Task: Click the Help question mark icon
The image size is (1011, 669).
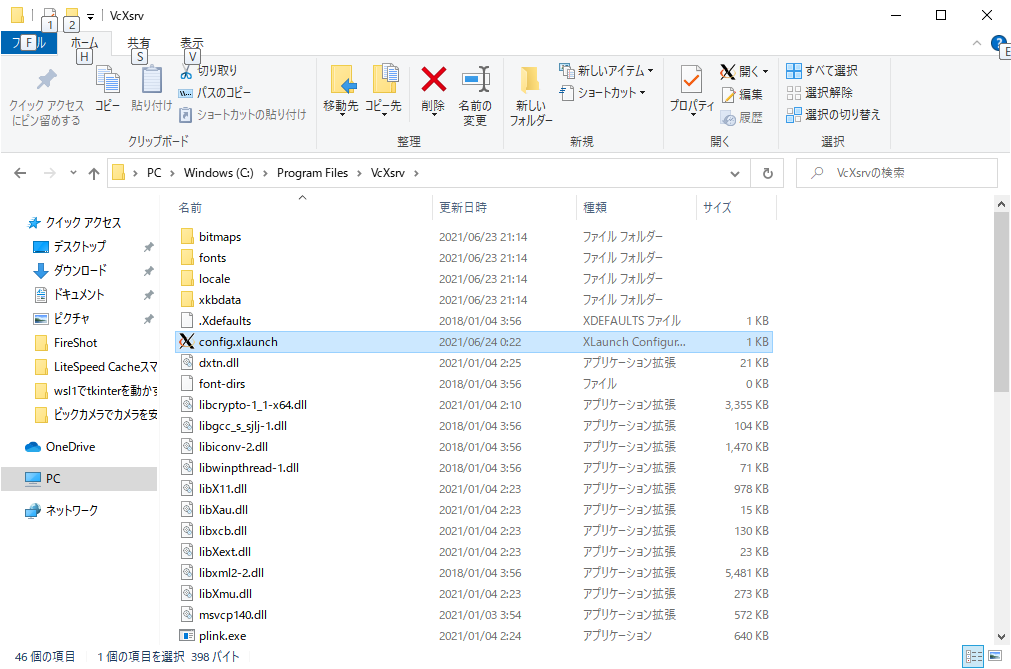Action: [999, 44]
